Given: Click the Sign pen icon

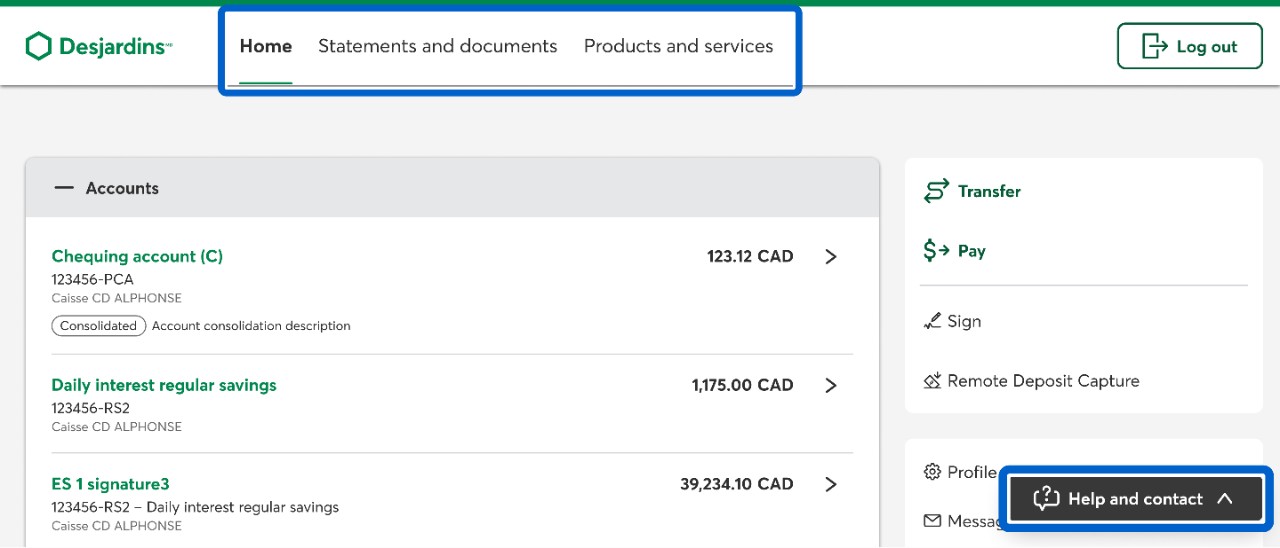Looking at the screenshot, I should (x=932, y=321).
